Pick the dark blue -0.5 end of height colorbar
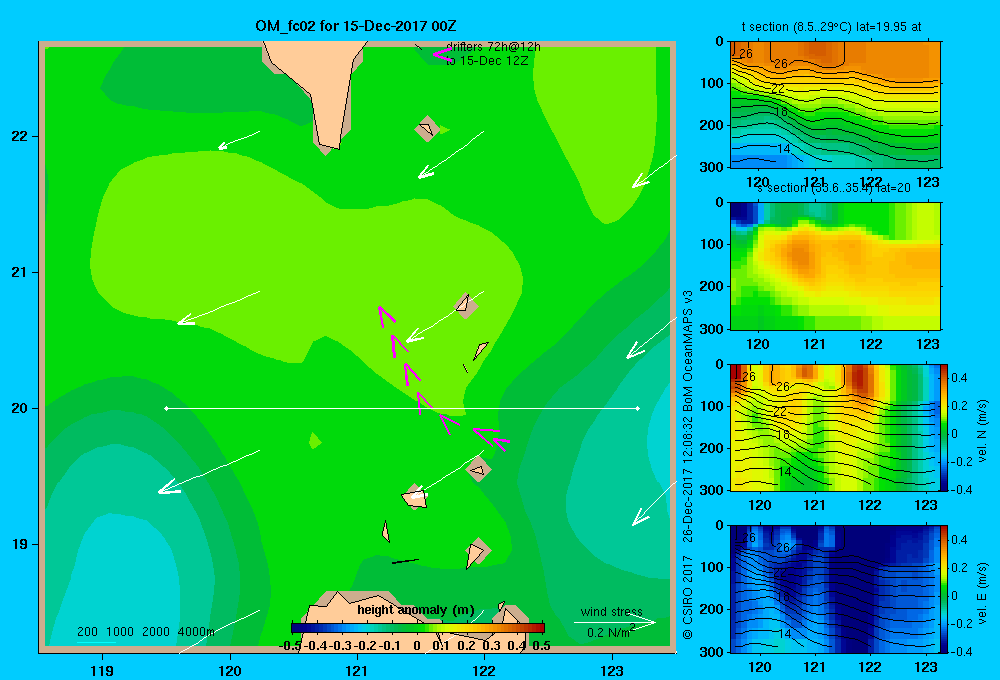The image size is (1000, 680). coord(295,628)
